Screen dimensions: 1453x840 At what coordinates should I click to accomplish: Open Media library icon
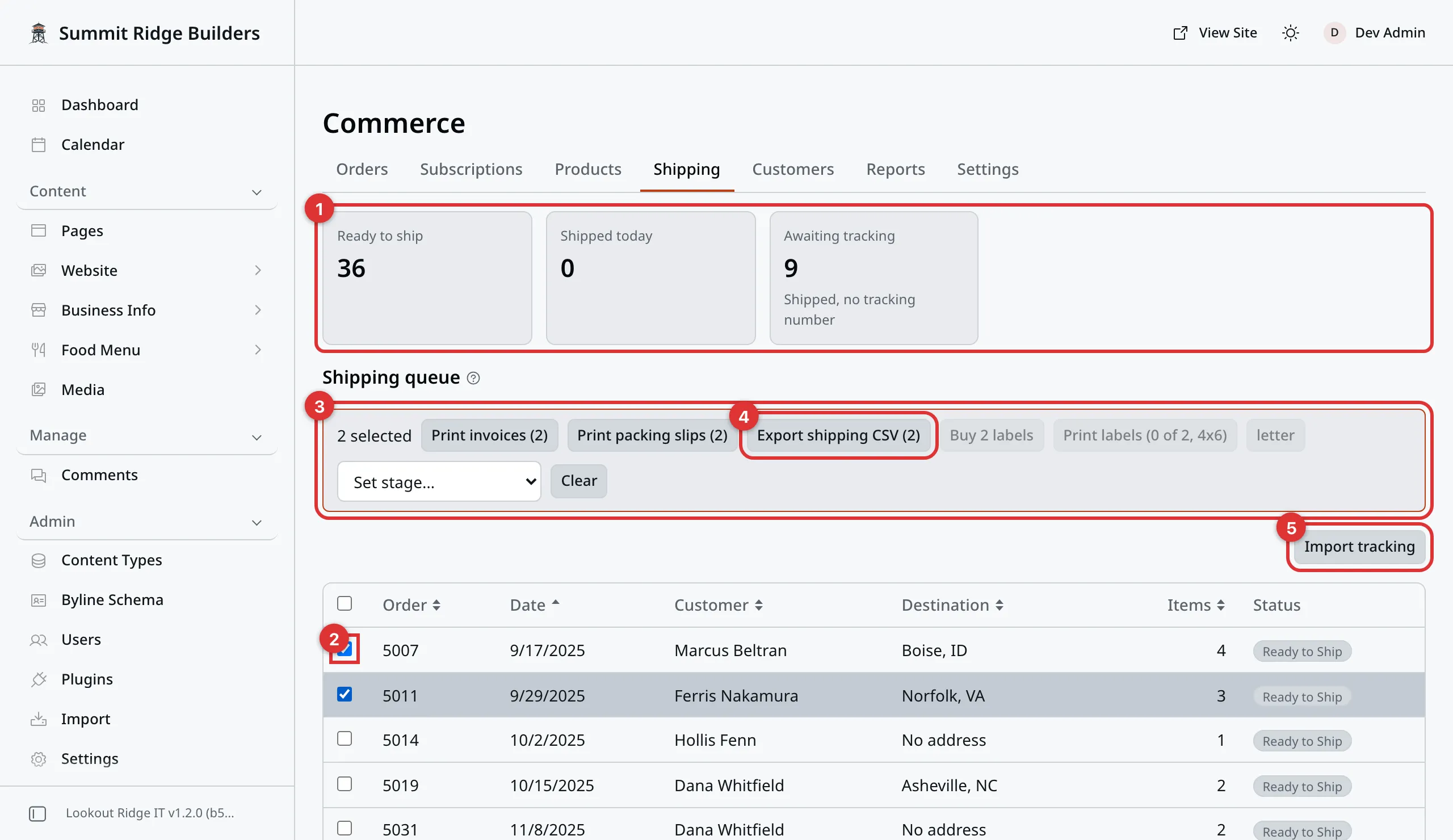[39, 390]
